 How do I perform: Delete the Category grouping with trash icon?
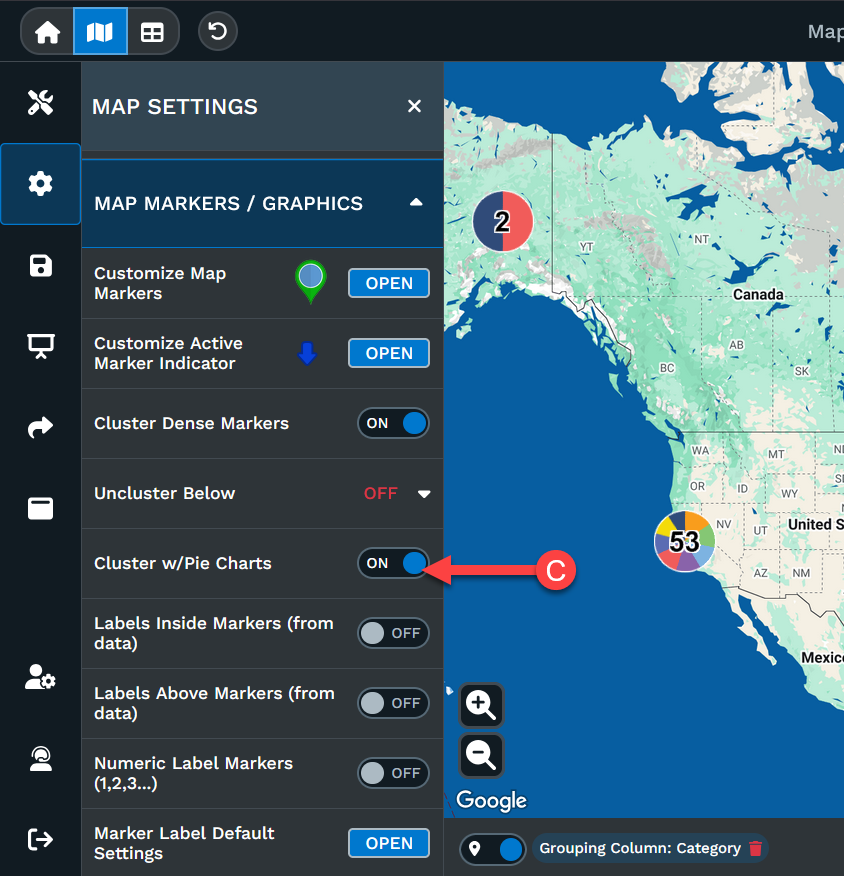(x=755, y=848)
